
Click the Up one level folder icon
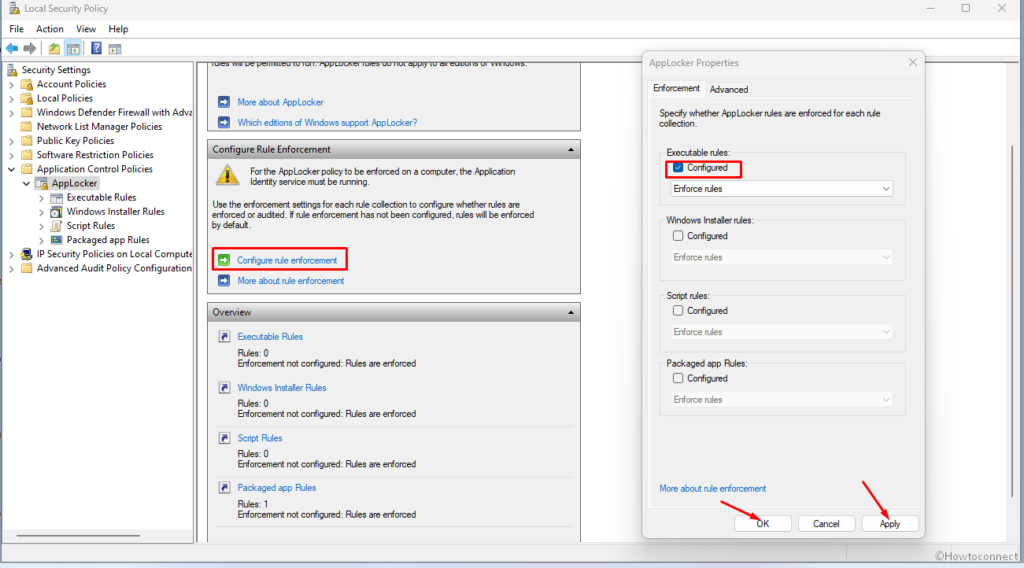click(54, 48)
